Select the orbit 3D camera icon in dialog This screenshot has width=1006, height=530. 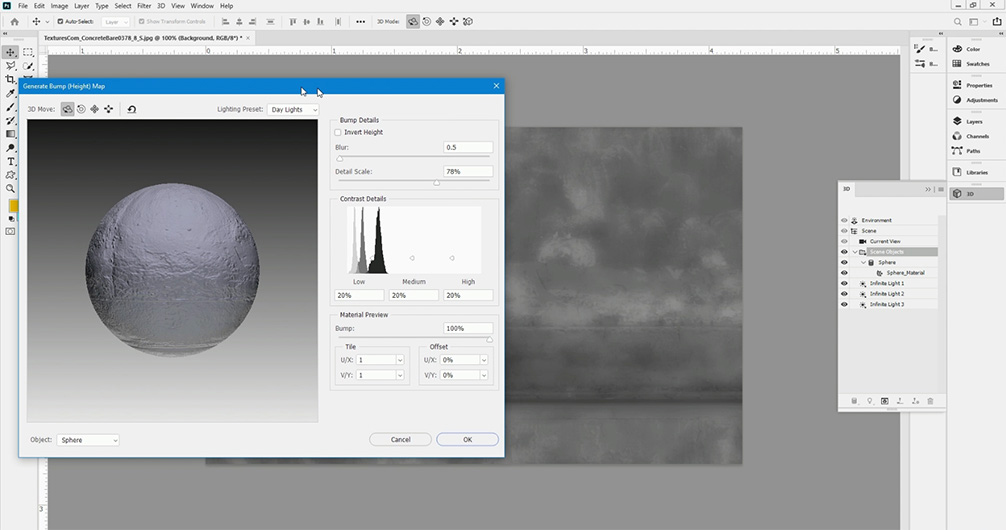click(68, 109)
